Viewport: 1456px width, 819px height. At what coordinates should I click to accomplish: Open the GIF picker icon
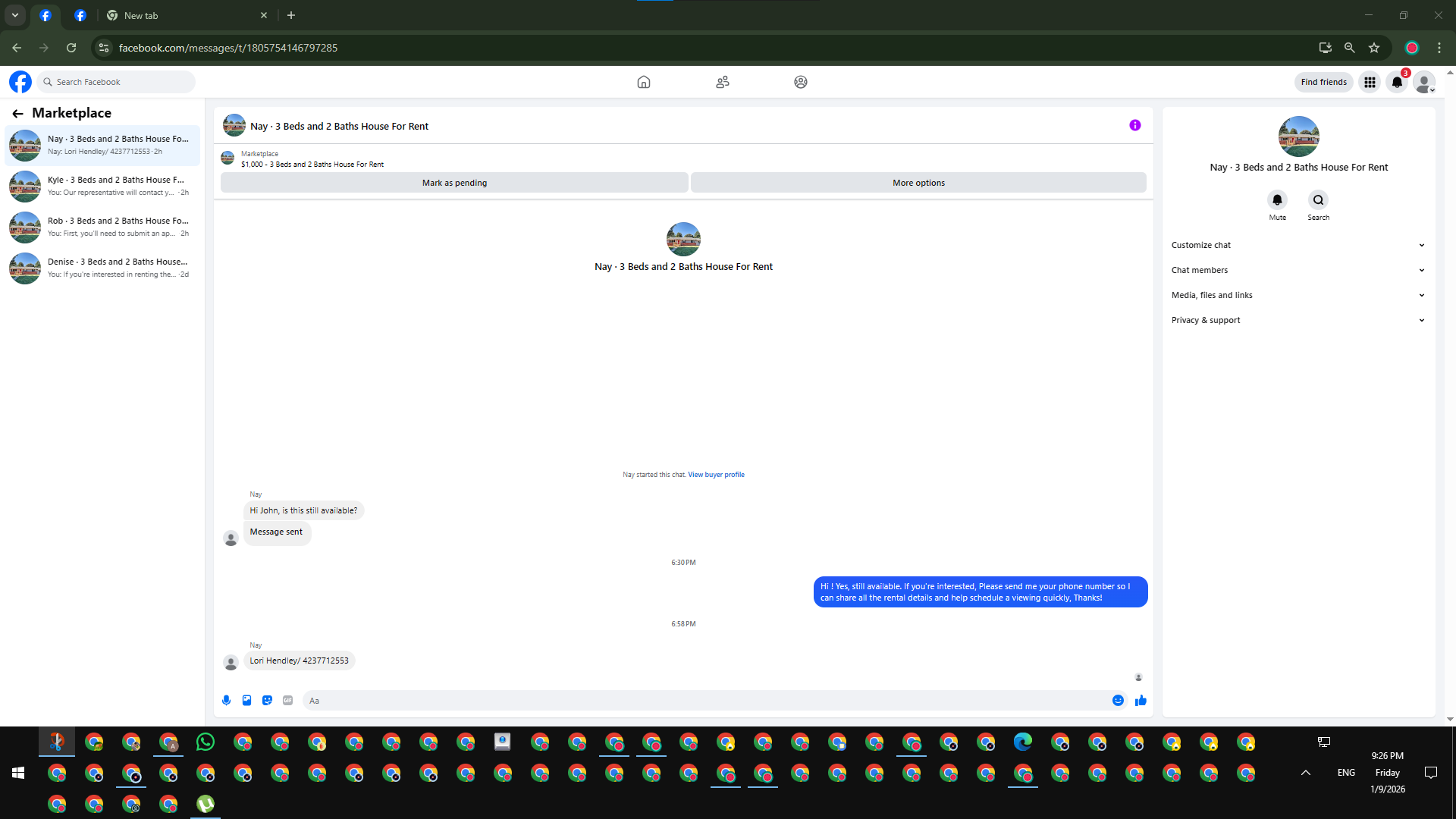[x=287, y=701]
